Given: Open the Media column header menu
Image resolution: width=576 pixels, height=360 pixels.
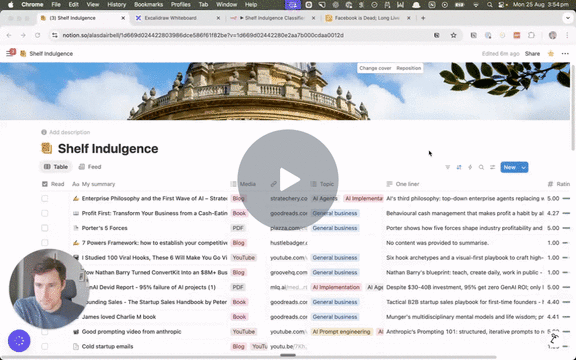Looking at the screenshot, I should [243, 184].
